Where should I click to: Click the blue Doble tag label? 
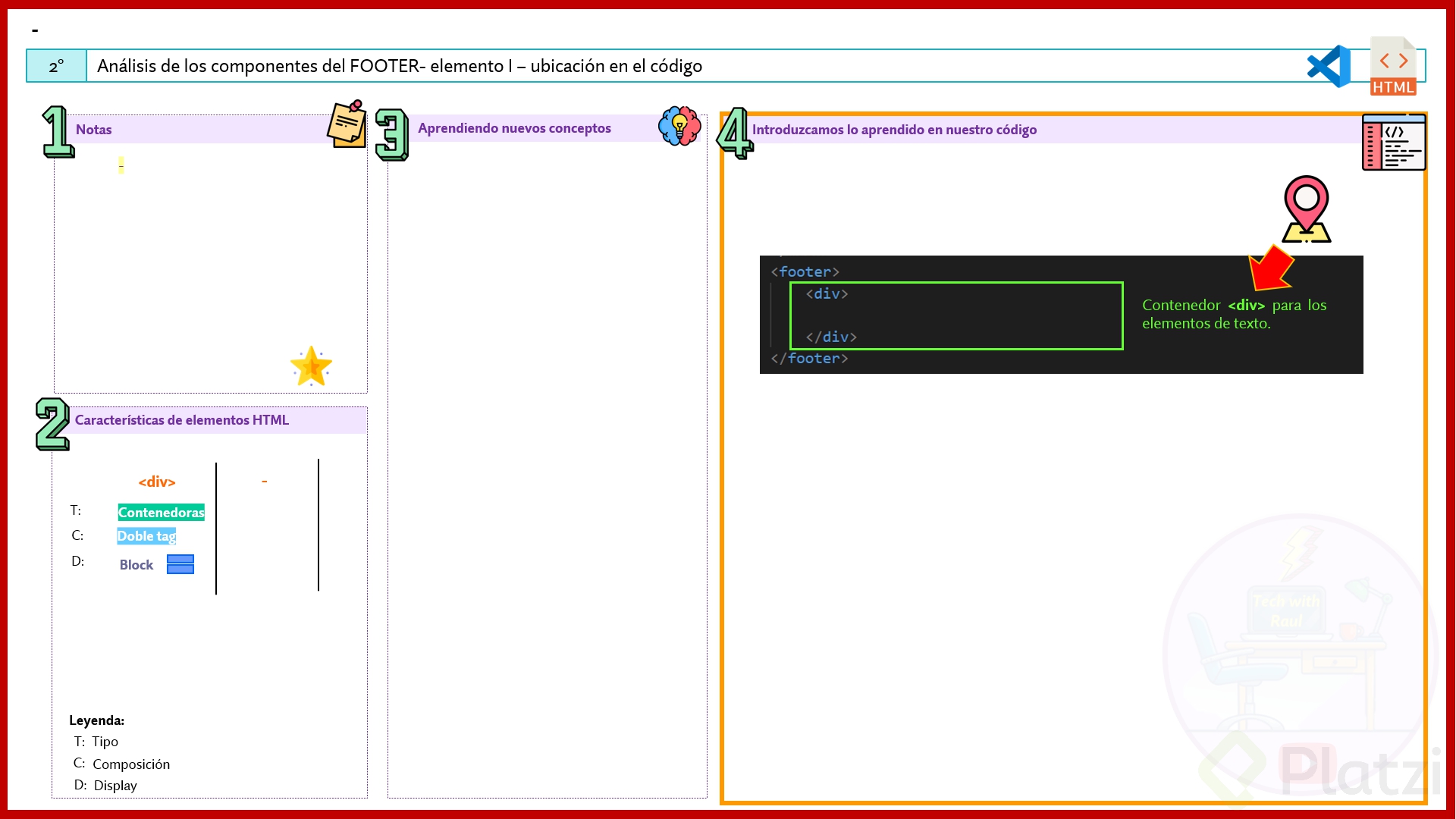[x=146, y=536]
